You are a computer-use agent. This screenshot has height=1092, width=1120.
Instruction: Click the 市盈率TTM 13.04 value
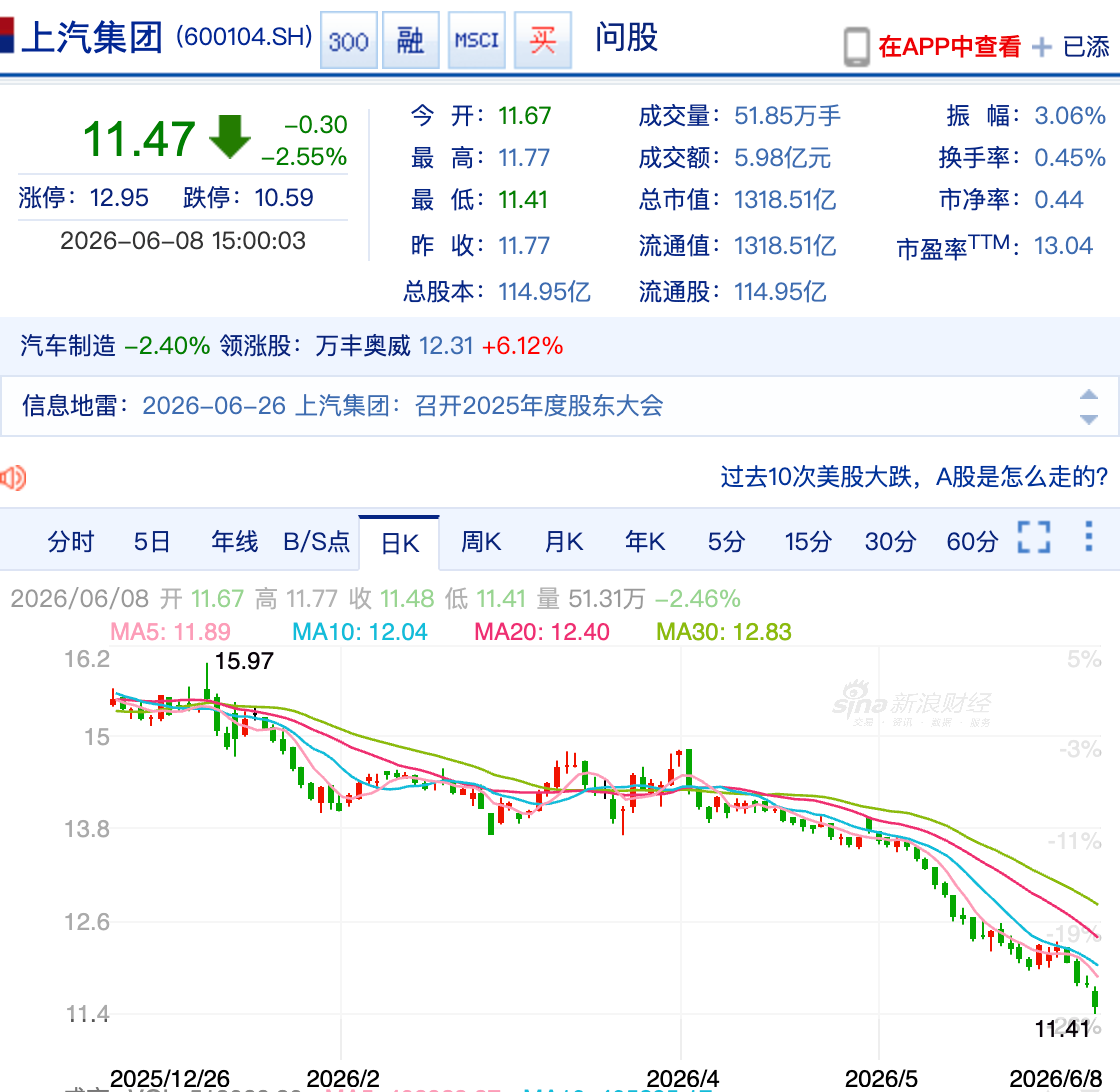1064,246
